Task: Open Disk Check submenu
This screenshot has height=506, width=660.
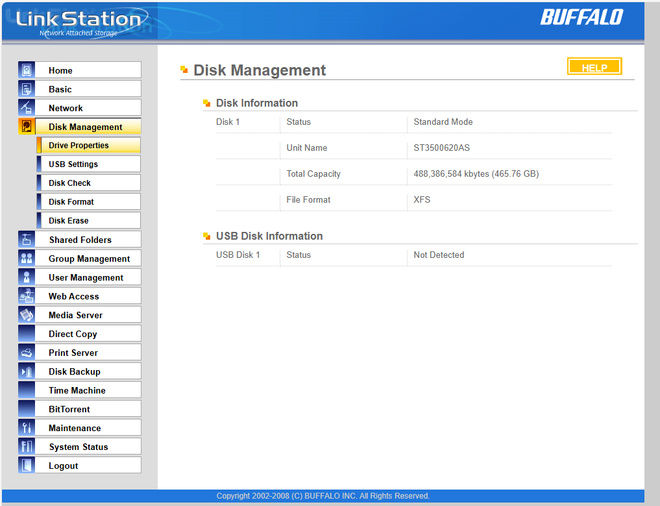Action: coord(89,183)
